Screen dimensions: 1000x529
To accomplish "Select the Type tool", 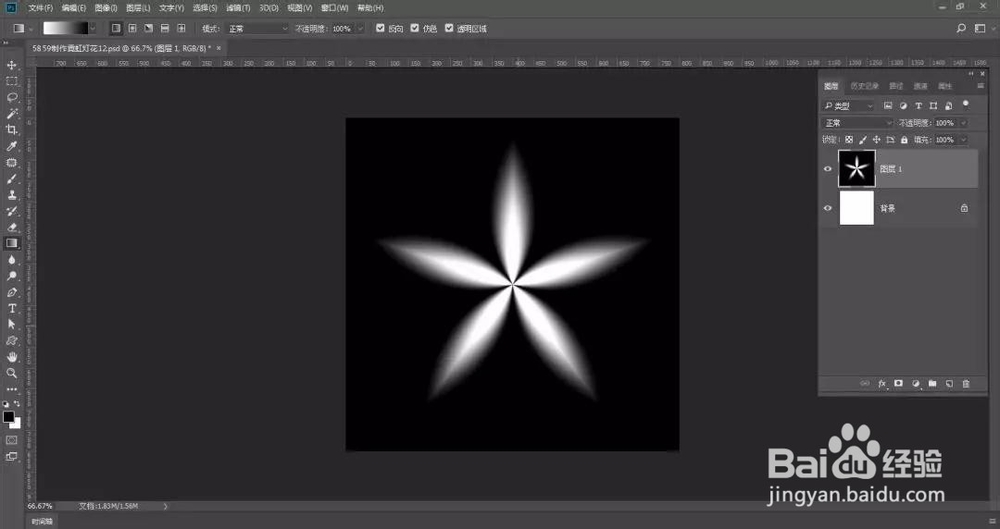I will [11, 308].
